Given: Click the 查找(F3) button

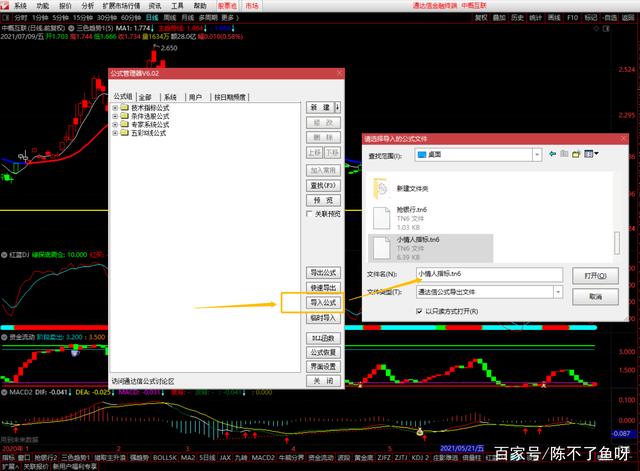Looking at the screenshot, I should point(323,185).
